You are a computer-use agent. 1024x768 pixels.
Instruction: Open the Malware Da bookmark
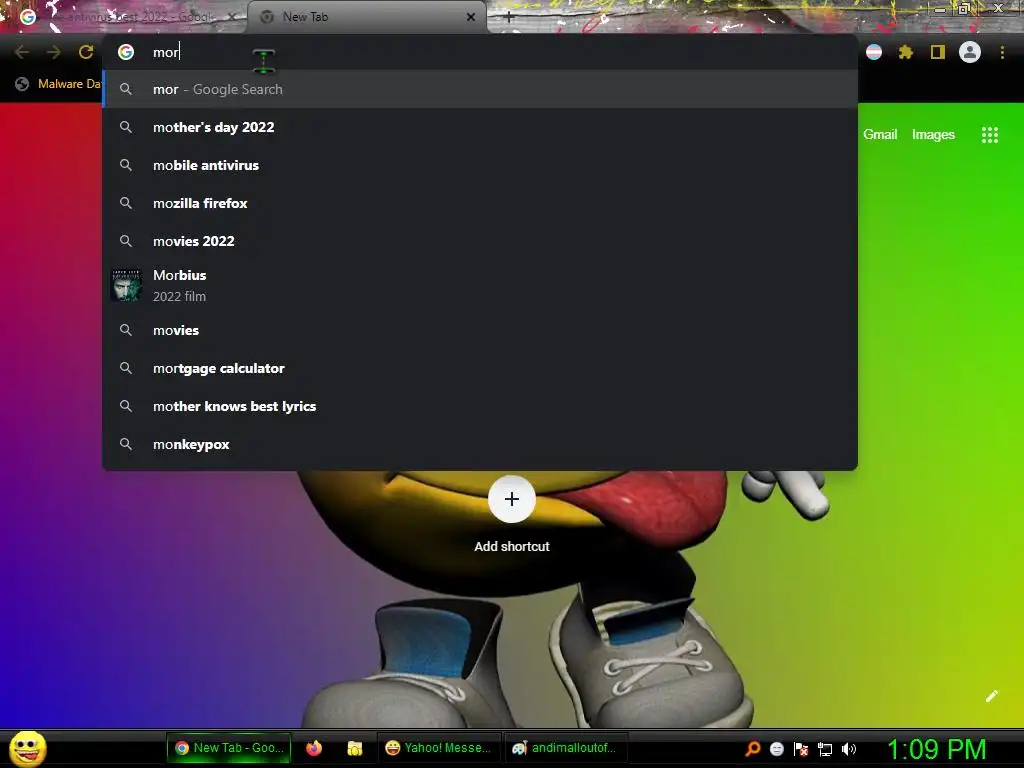click(57, 84)
